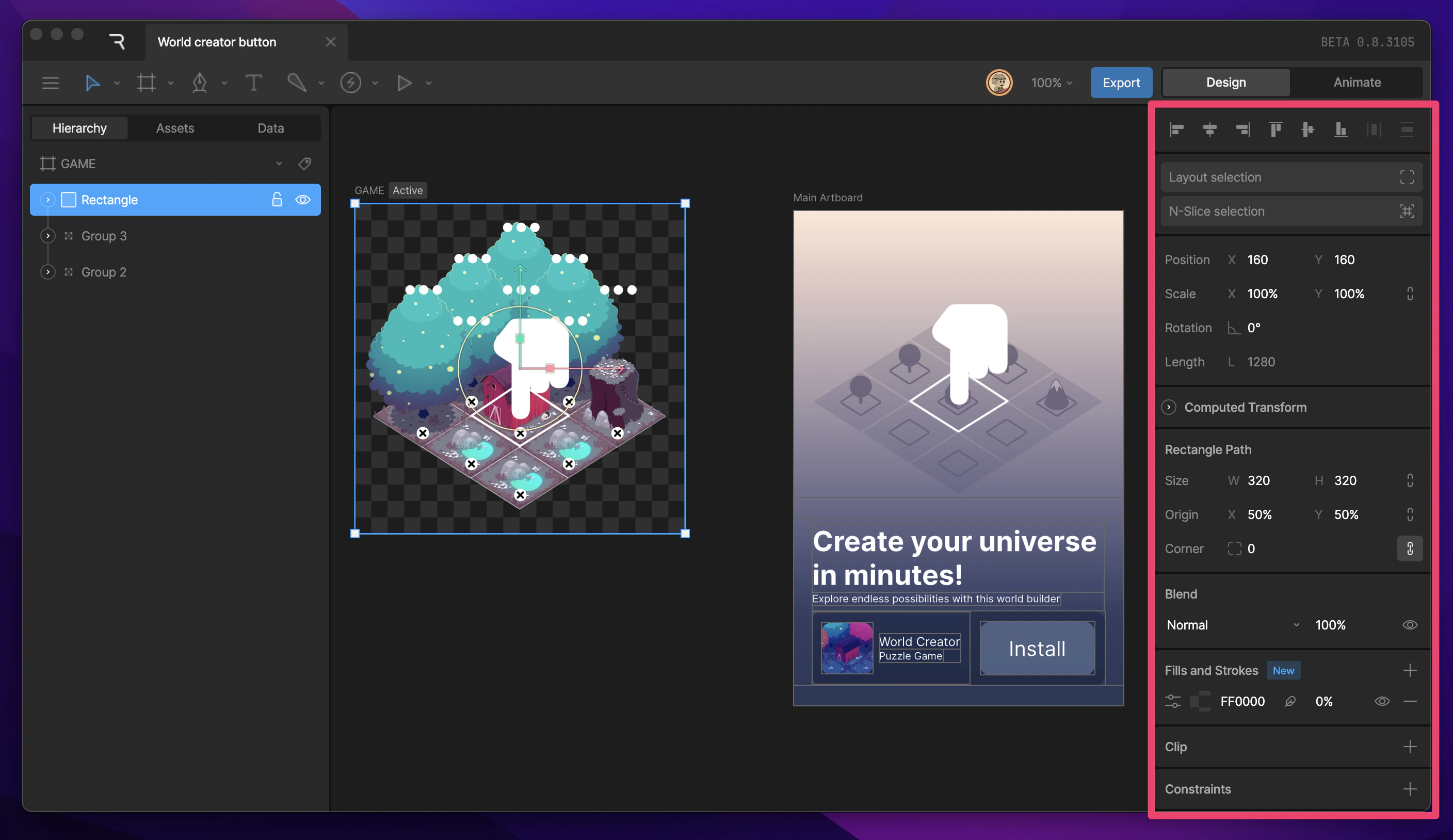This screenshot has width=1453, height=840.
Task: Hide the Rectangle layer with eye icon
Action: [303, 200]
